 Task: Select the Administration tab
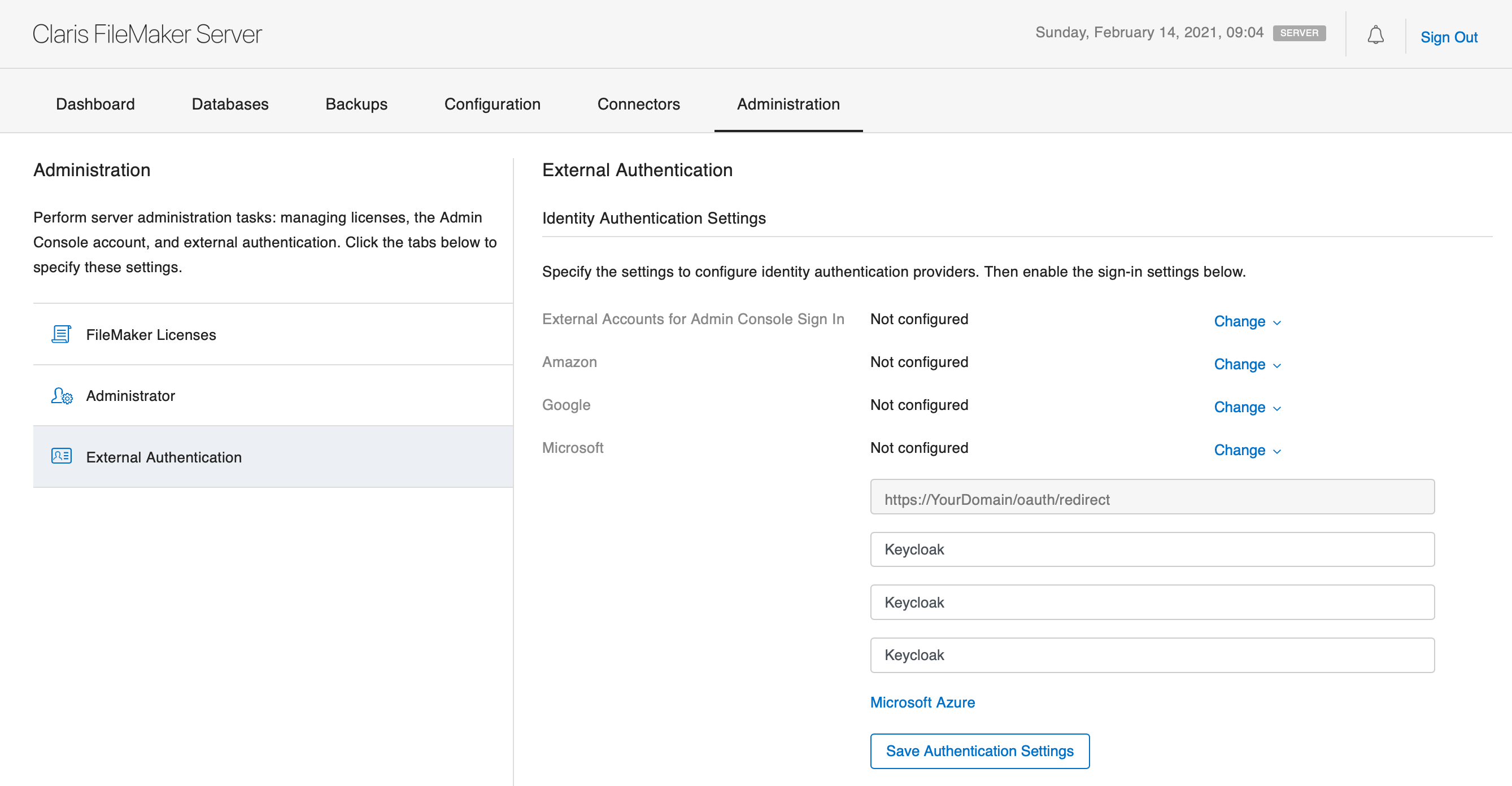click(788, 104)
